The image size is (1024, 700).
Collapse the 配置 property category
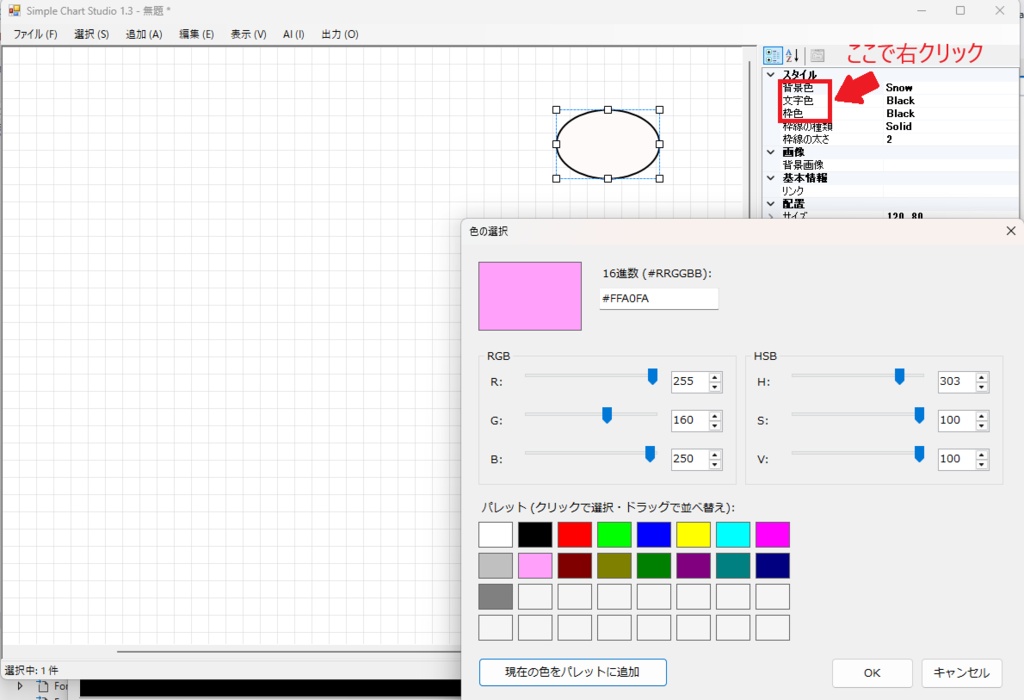[771, 204]
